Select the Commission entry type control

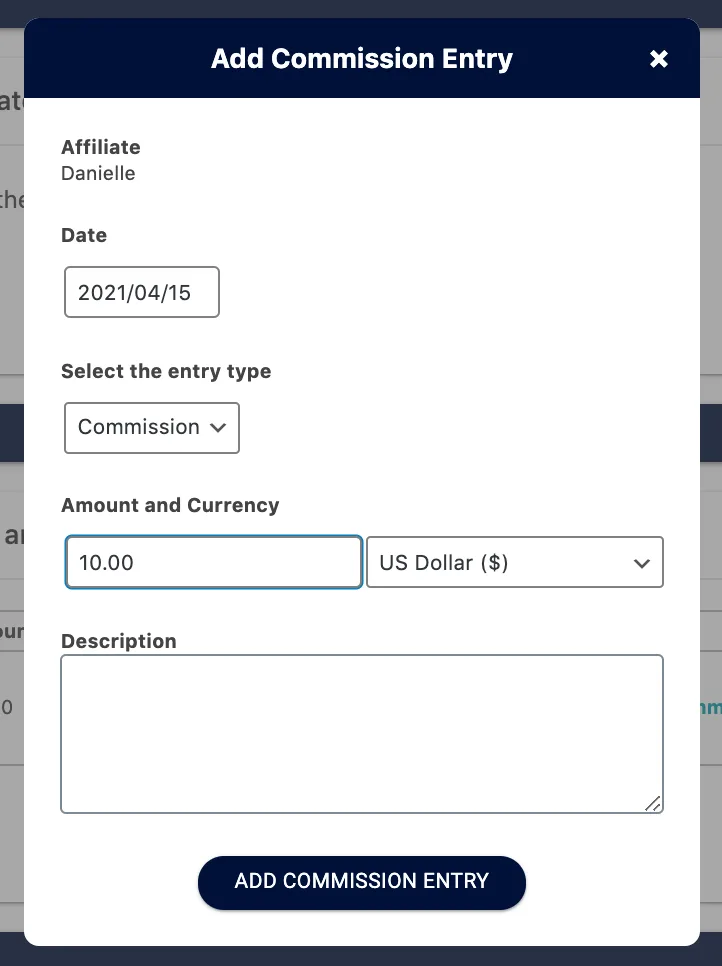(151, 427)
